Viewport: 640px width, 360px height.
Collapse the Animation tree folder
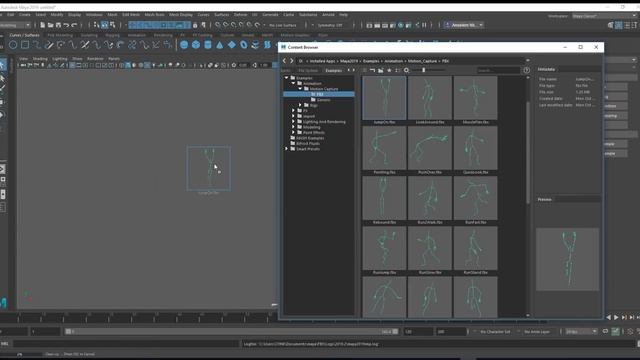[x=293, y=83]
